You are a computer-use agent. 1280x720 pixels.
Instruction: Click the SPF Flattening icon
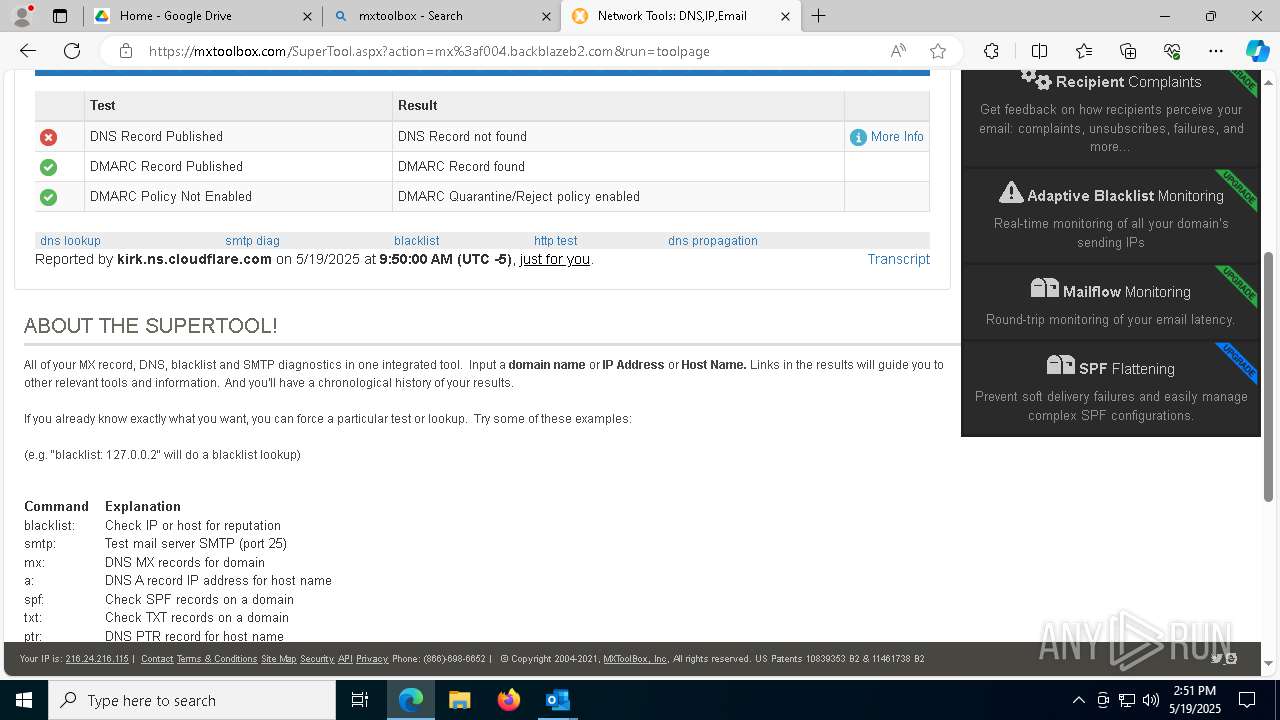coord(1060,366)
